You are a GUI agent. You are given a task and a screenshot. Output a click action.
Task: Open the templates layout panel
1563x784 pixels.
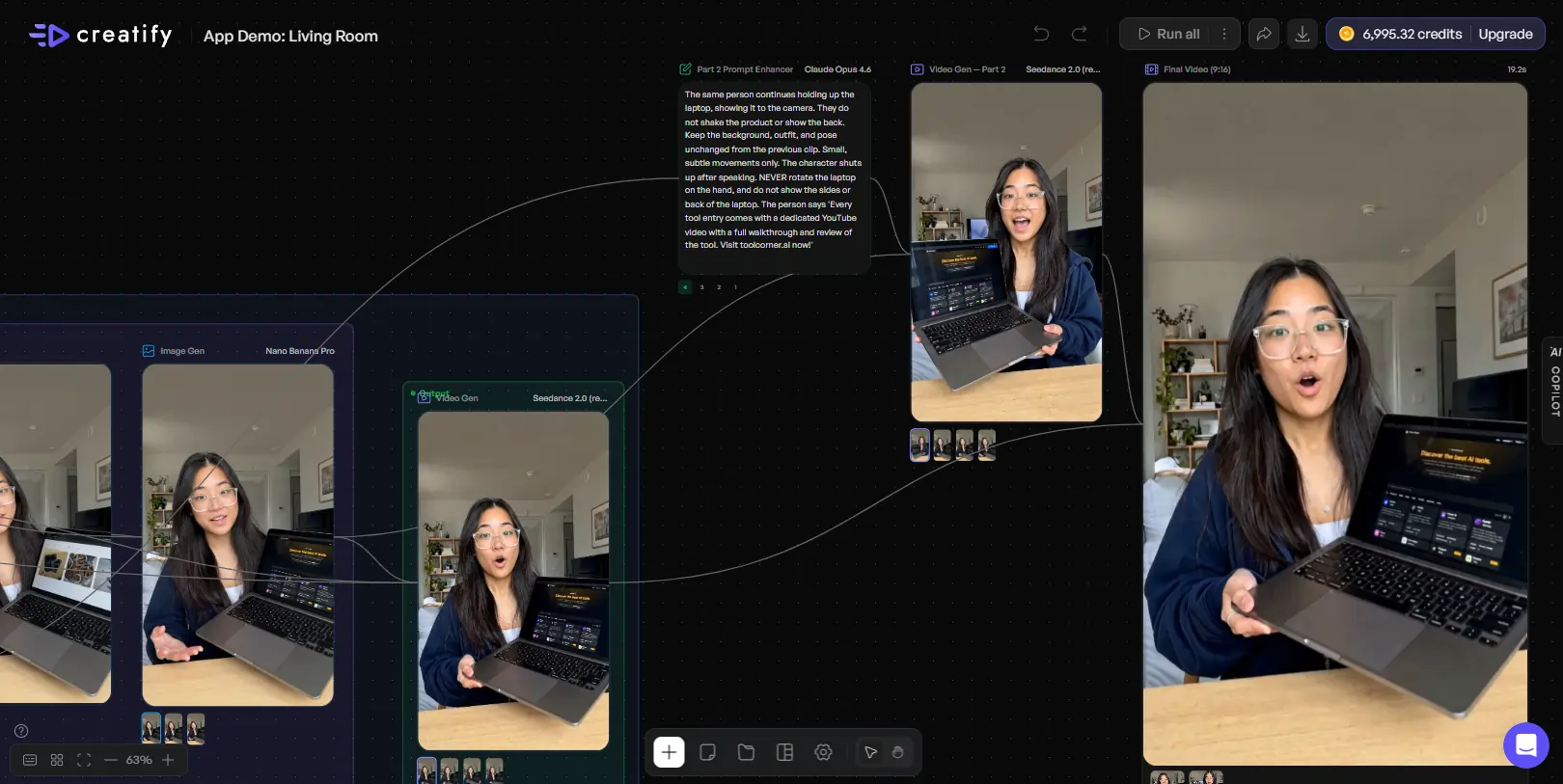click(784, 752)
